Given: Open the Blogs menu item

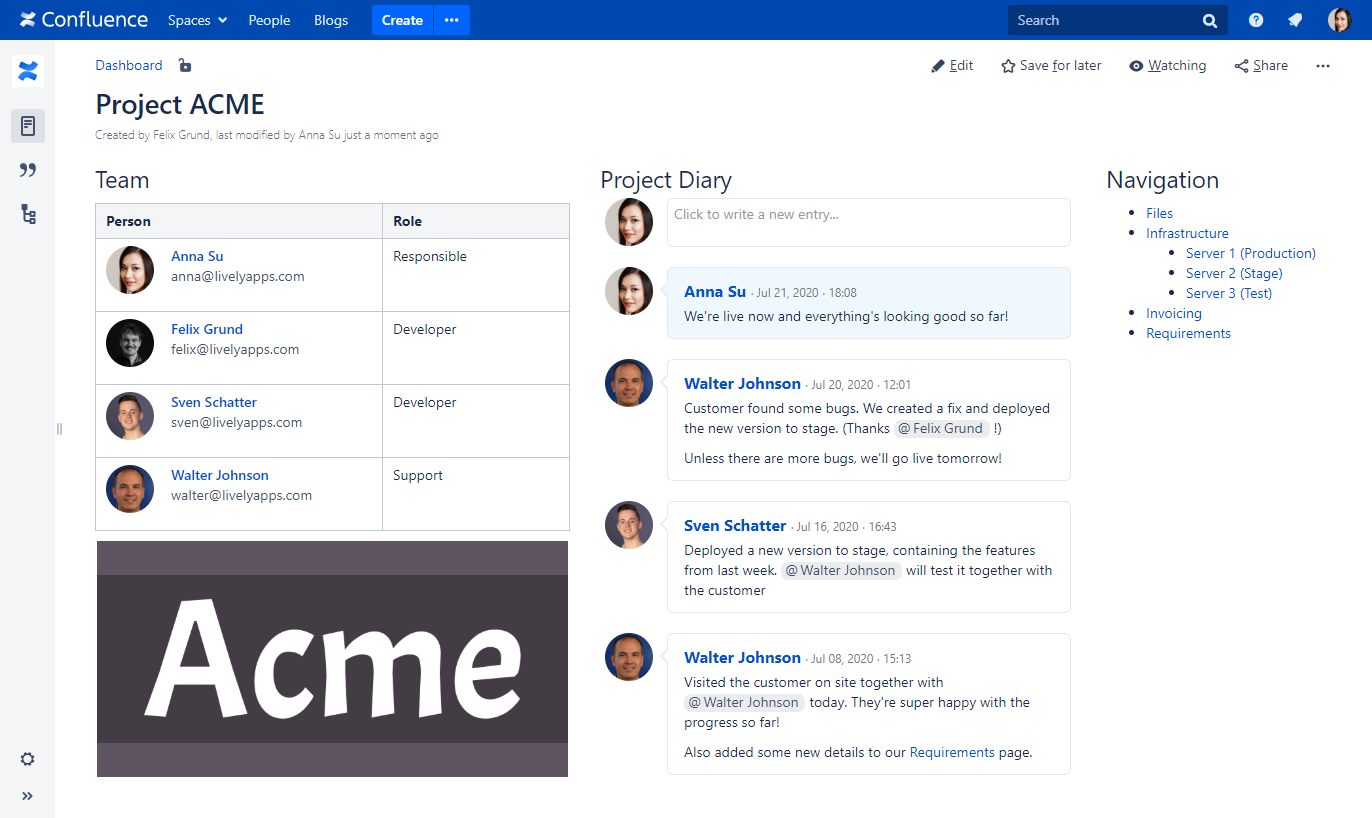Looking at the screenshot, I should [x=331, y=20].
